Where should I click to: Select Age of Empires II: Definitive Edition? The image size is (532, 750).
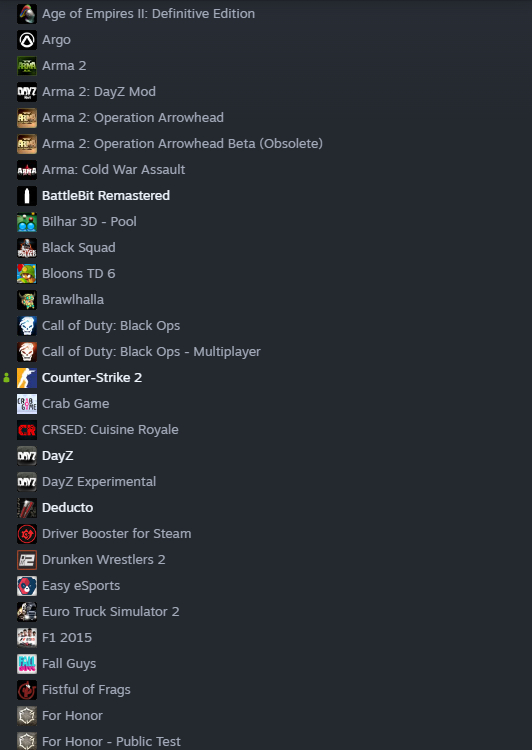(x=148, y=13)
